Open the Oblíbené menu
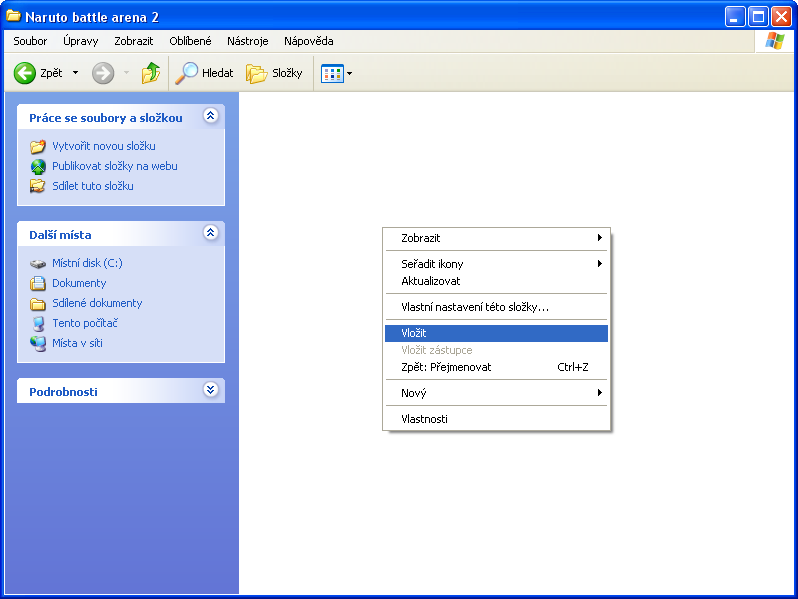The height and width of the screenshot is (599, 798). [190, 41]
